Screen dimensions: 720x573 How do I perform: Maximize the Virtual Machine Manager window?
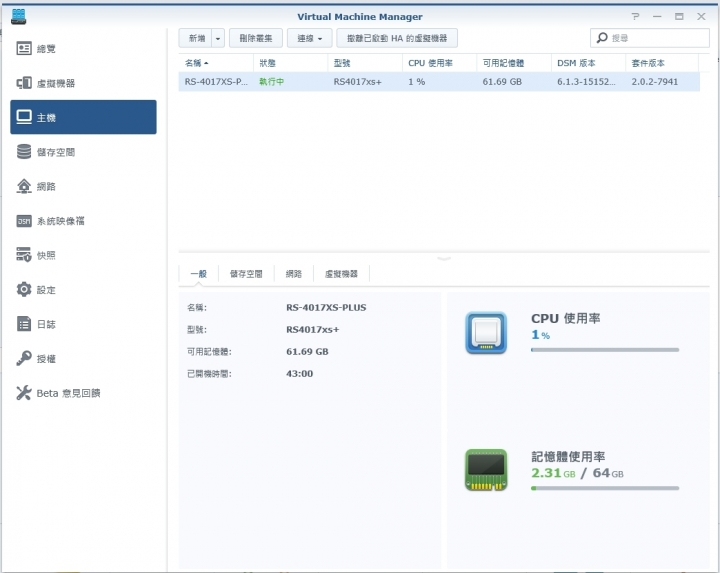tap(679, 17)
